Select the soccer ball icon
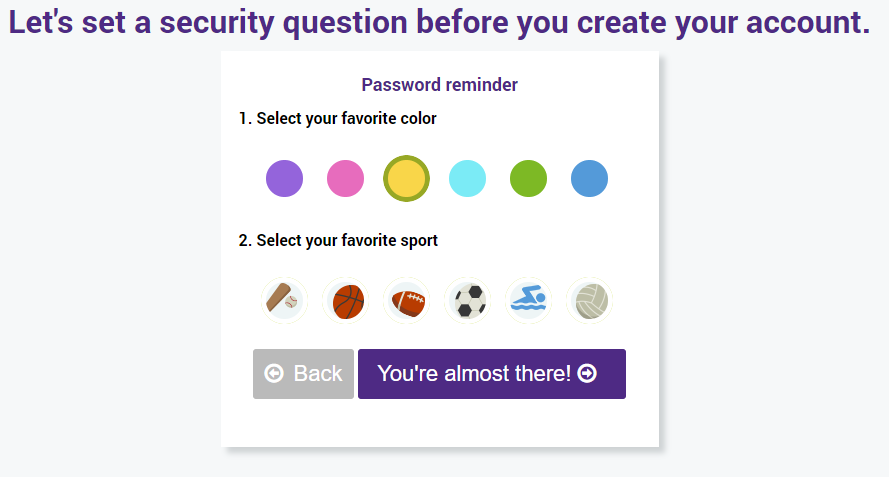The width and height of the screenshot is (889, 477). 467,301
